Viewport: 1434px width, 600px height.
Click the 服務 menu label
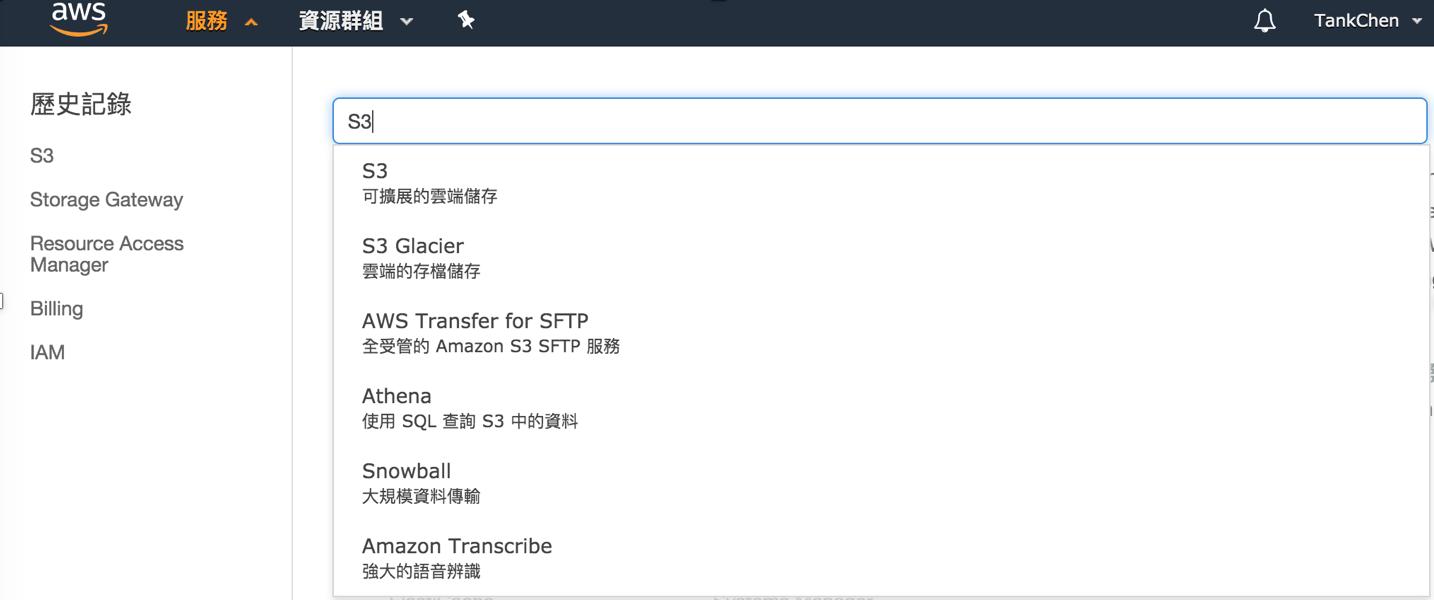(x=207, y=21)
